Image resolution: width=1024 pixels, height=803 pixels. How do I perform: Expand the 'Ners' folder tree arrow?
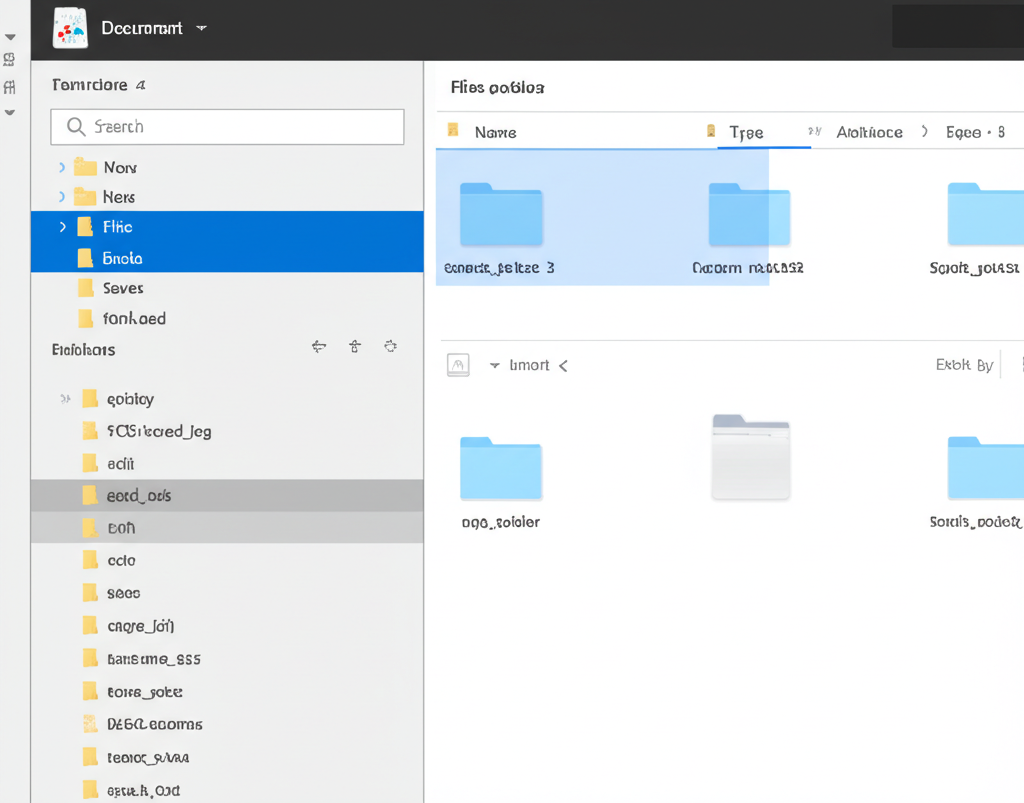[x=62, y=197]
